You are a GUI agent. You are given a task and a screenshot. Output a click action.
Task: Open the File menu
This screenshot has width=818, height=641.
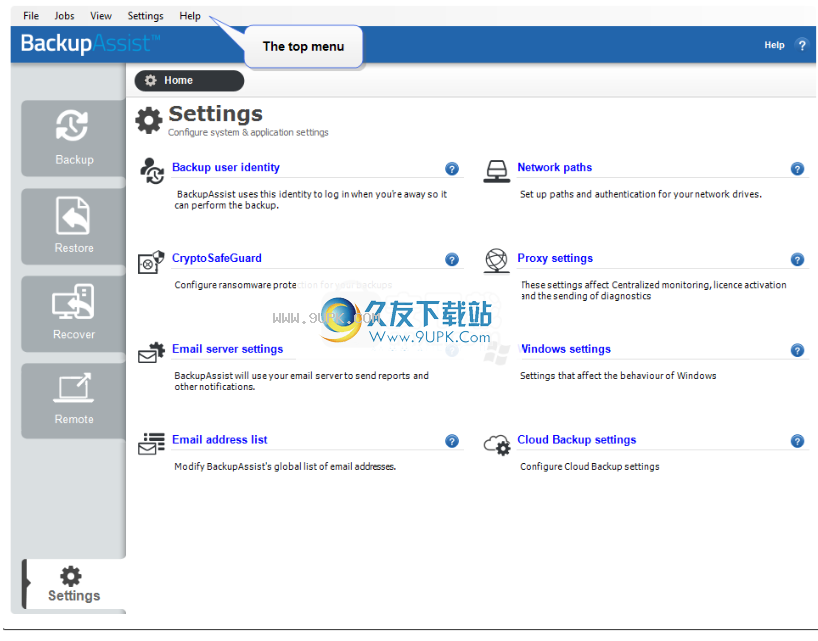click(31, 16)
